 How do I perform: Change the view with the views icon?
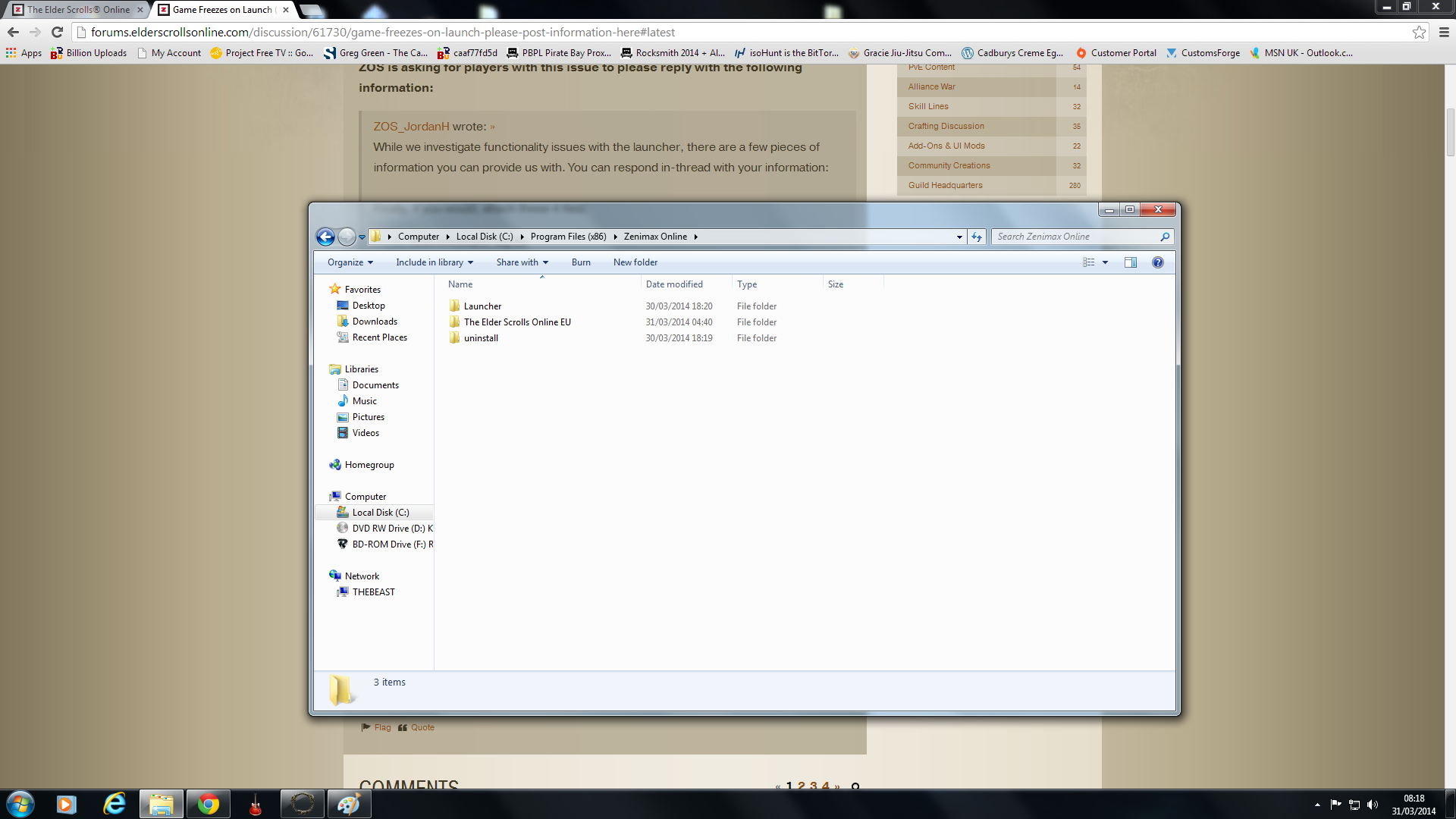click(1089, 262)
